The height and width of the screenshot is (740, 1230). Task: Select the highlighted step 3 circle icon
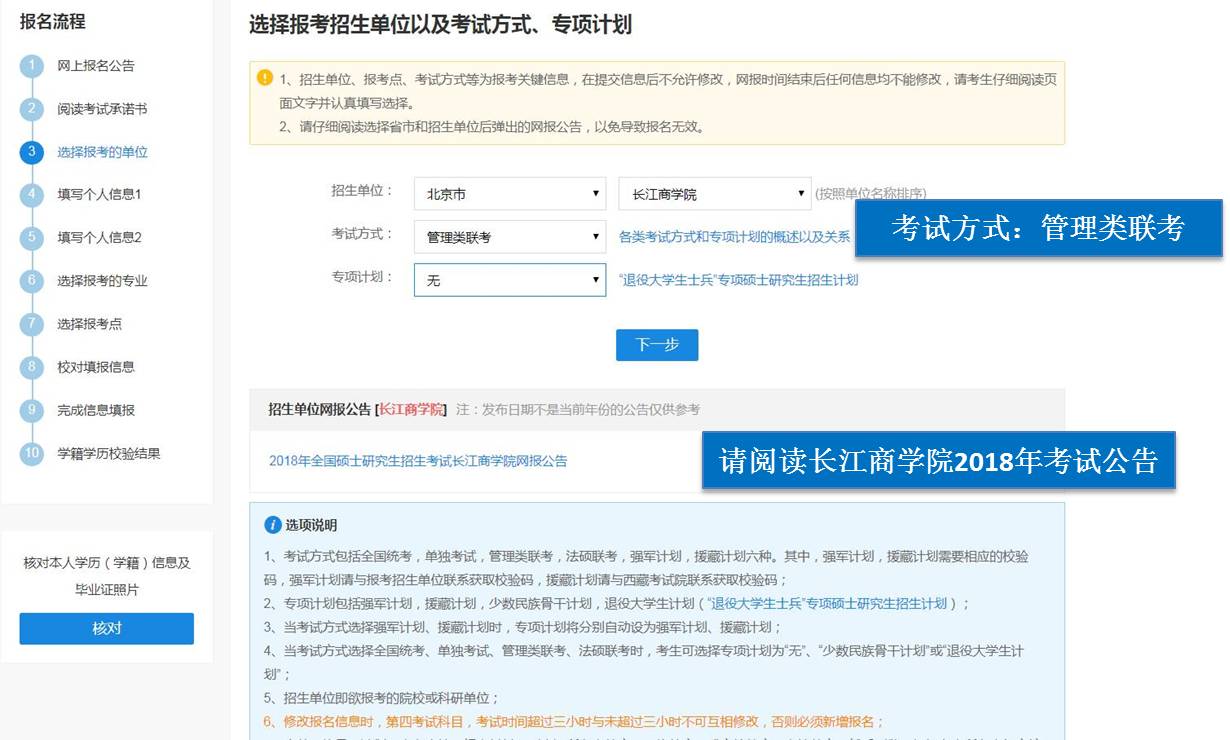pos(32,153)
